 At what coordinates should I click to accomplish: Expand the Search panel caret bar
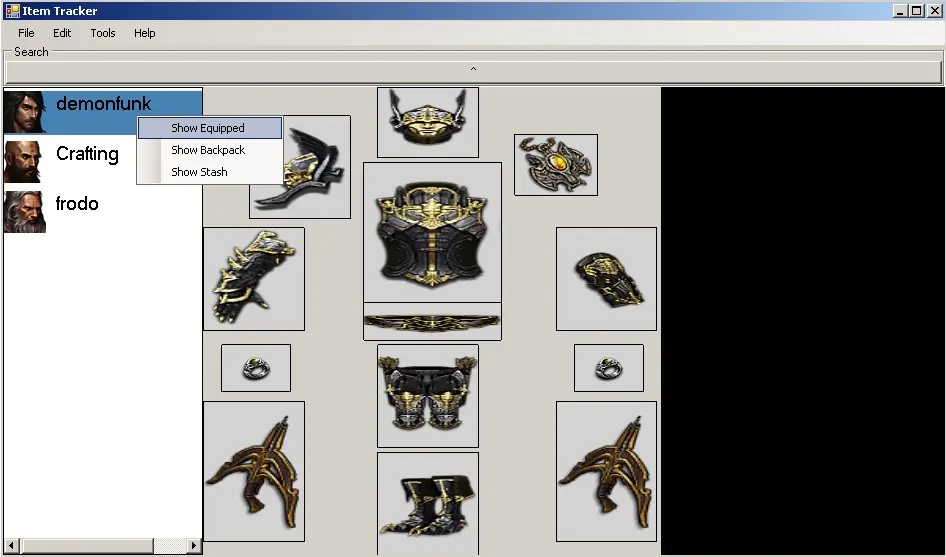click(x=474, y=71)
